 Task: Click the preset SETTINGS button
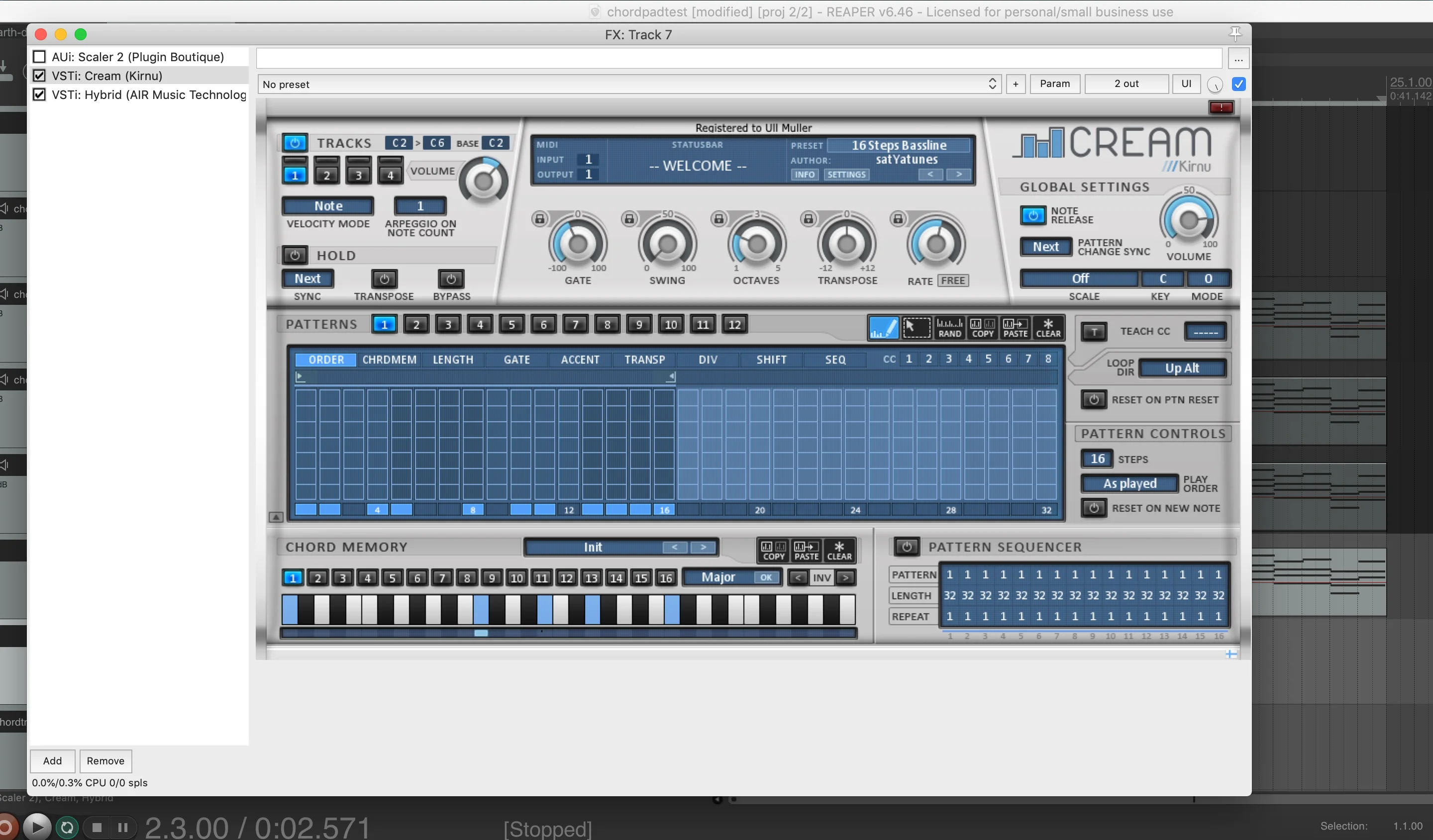(x=846, y=175)
